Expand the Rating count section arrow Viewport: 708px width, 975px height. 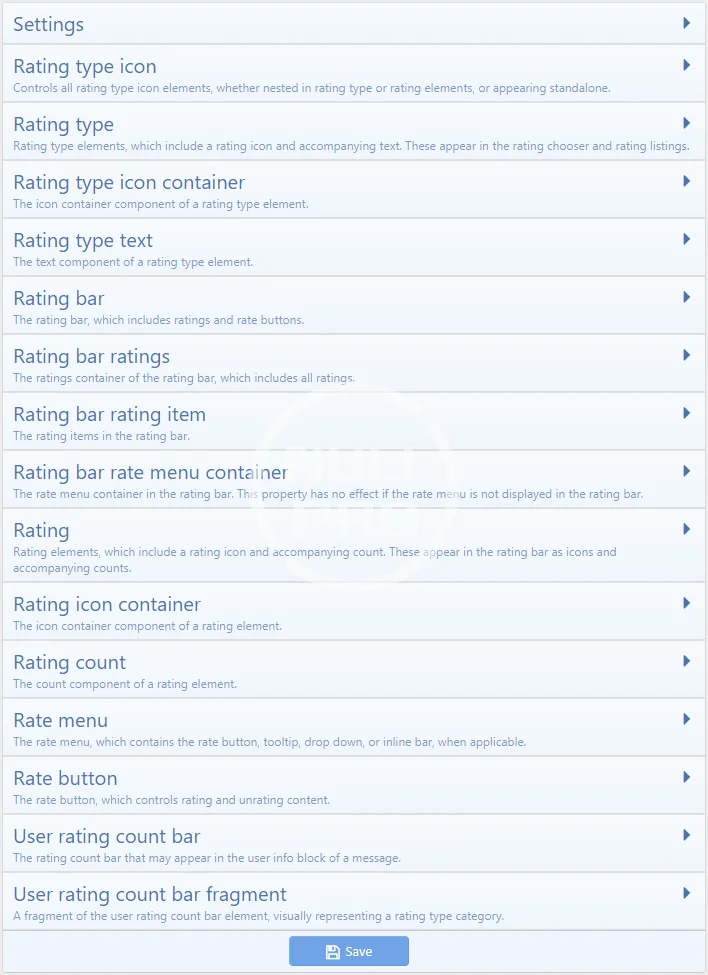coord(687,661)
